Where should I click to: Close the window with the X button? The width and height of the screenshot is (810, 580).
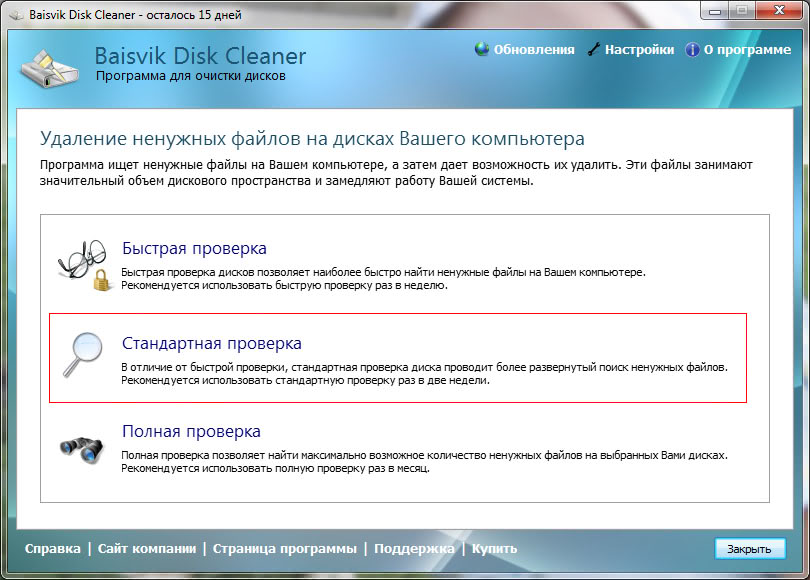(780, 11)
